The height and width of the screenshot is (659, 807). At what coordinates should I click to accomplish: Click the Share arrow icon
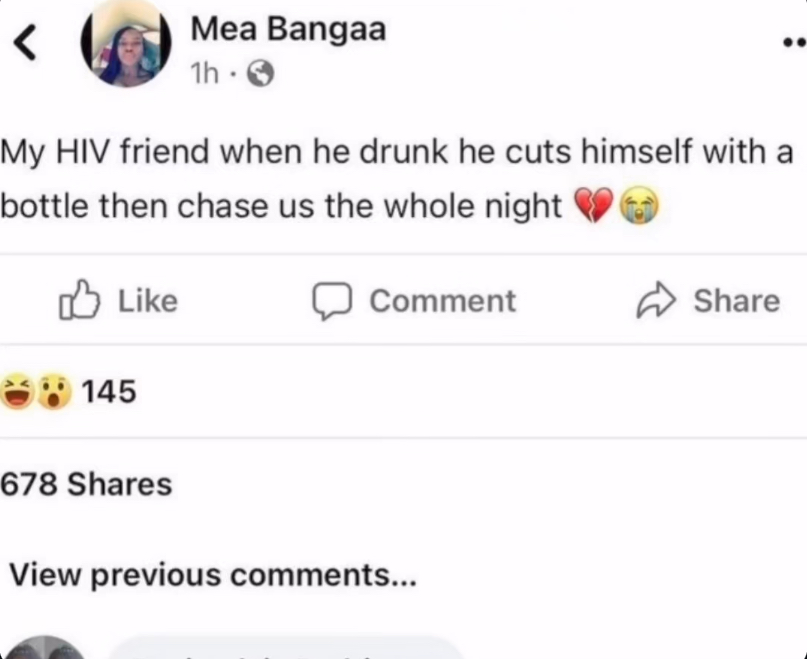(x=656, y=301)
